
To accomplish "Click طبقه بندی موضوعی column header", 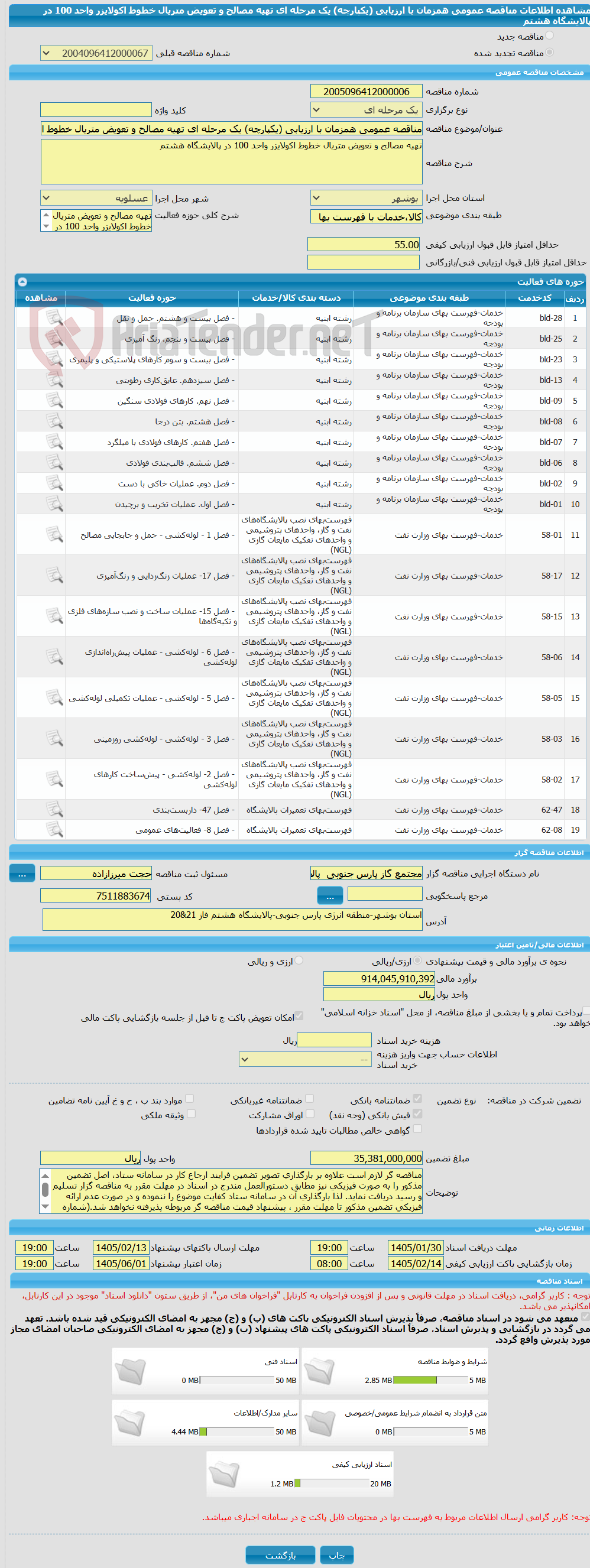I will coord(429,298).
